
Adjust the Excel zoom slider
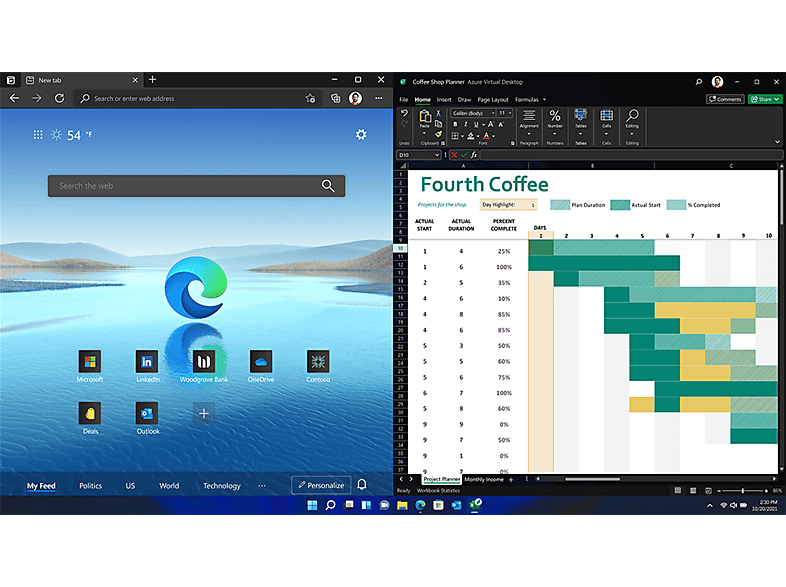(x=742, y=490)
